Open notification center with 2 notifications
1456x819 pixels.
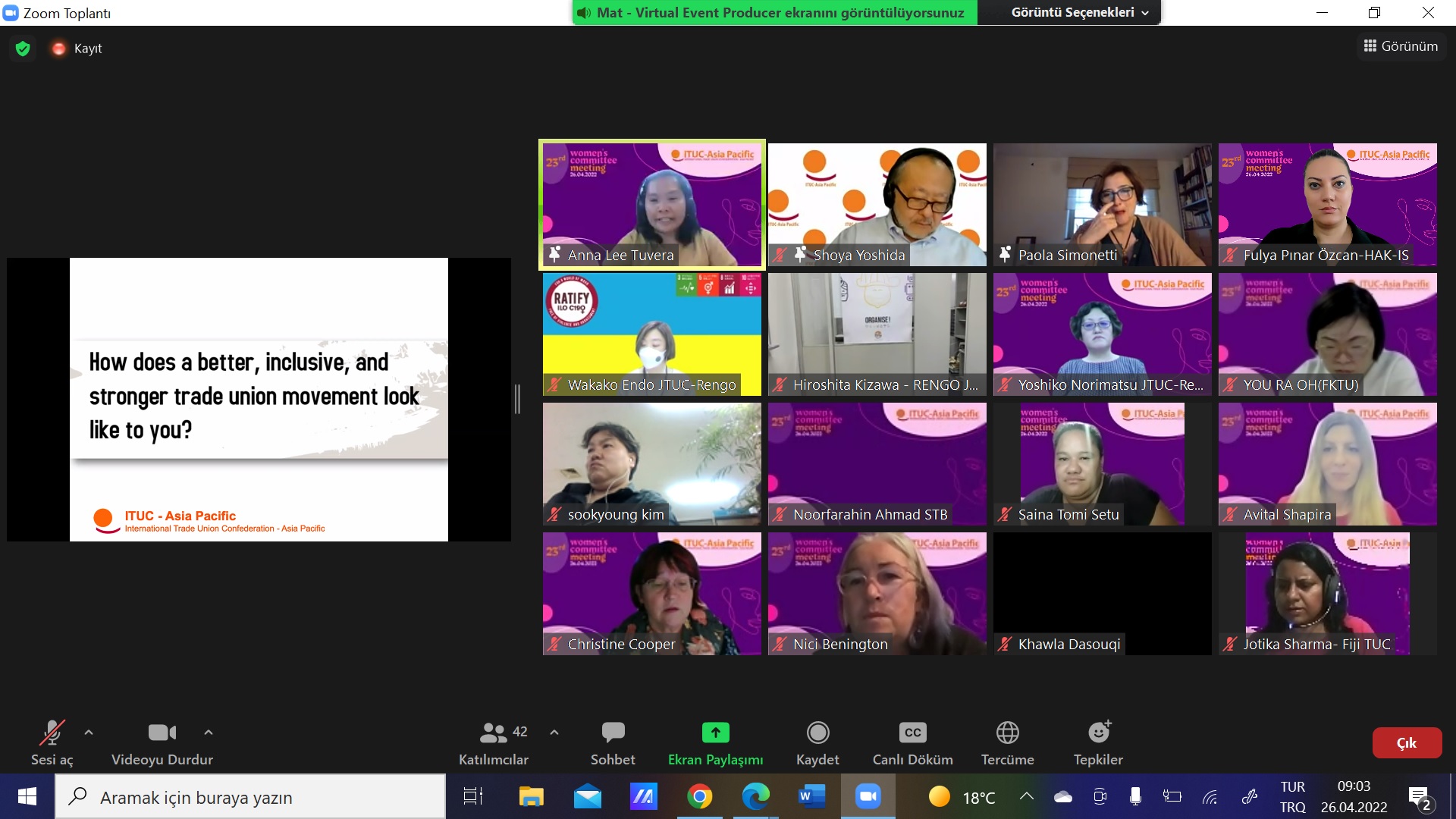1420,798
